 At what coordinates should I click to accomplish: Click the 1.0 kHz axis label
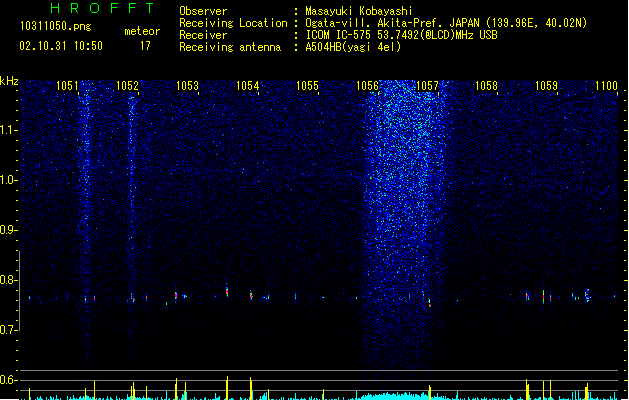[x=9, y=180]
